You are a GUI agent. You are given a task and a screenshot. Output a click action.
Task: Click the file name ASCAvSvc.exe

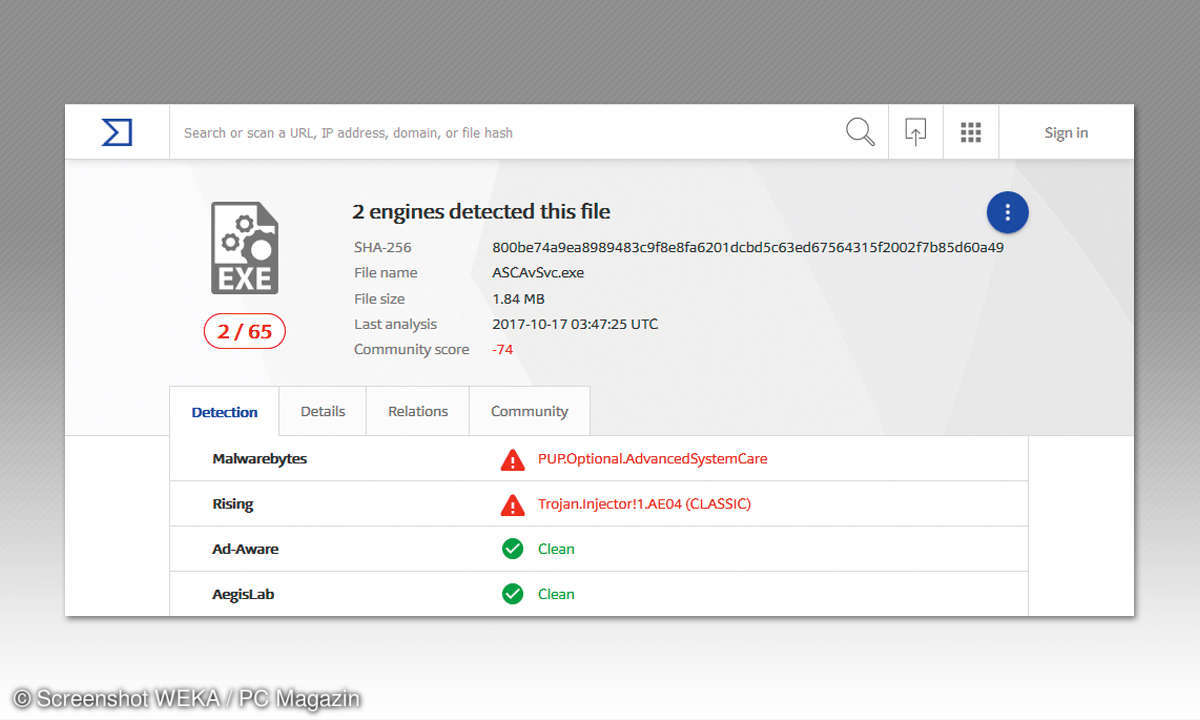(538, 272)
